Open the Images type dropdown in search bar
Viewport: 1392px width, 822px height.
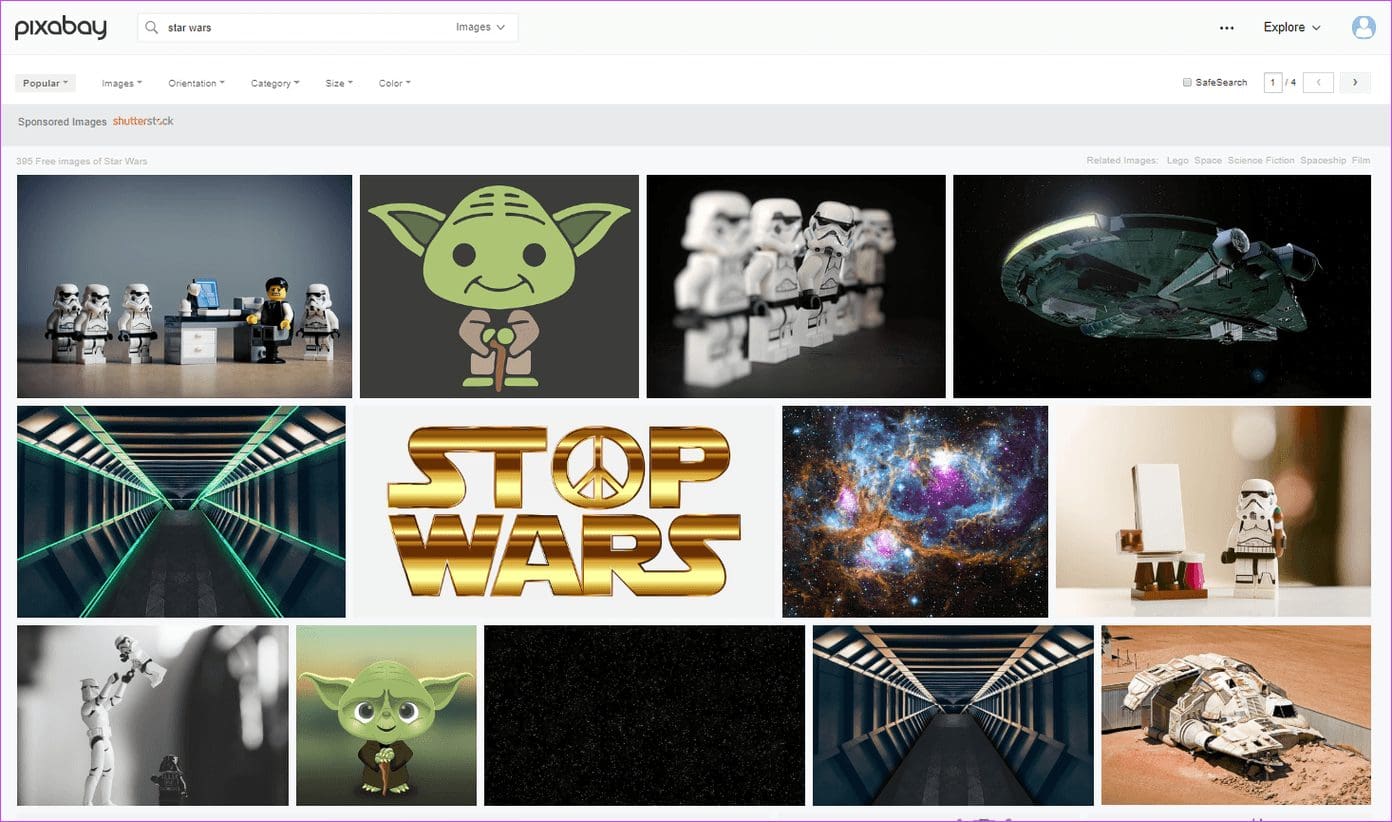[x=480, y=27]
